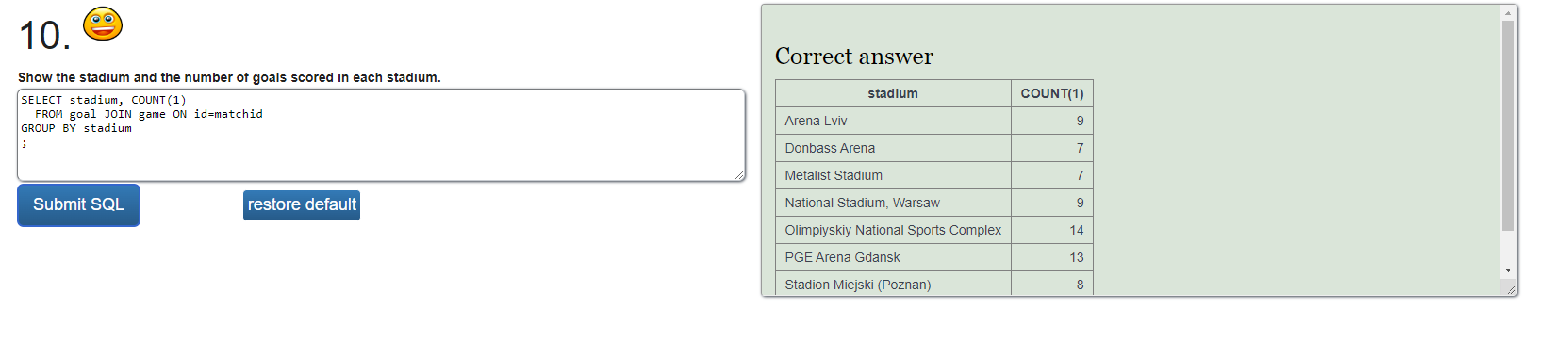Click the results panel scrollbar thumb

(1508, 125)
